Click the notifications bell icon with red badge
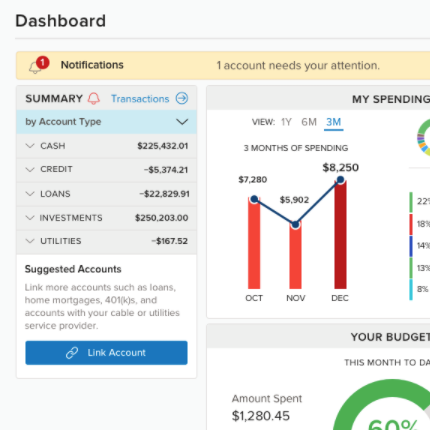The image size is (430, 430). [39, 65]
